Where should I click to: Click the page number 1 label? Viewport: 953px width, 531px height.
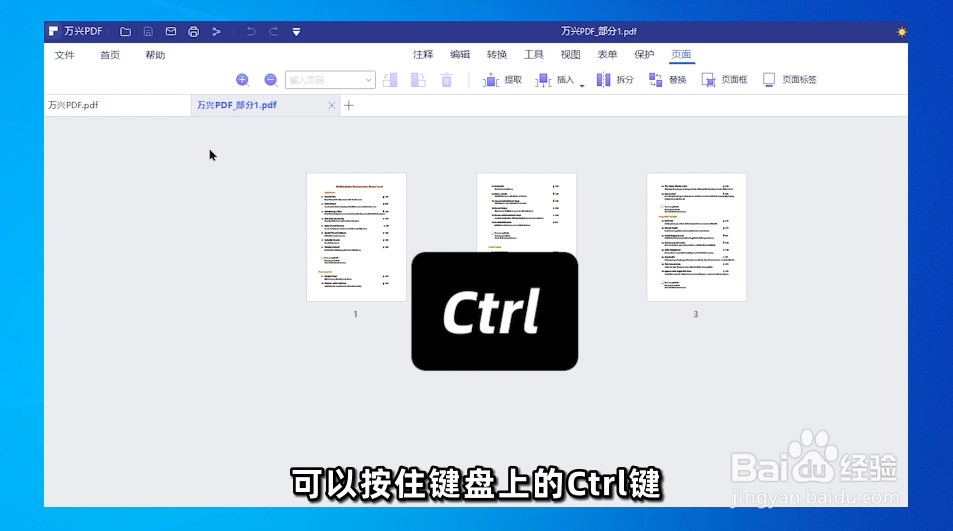[x=356, y=314]
